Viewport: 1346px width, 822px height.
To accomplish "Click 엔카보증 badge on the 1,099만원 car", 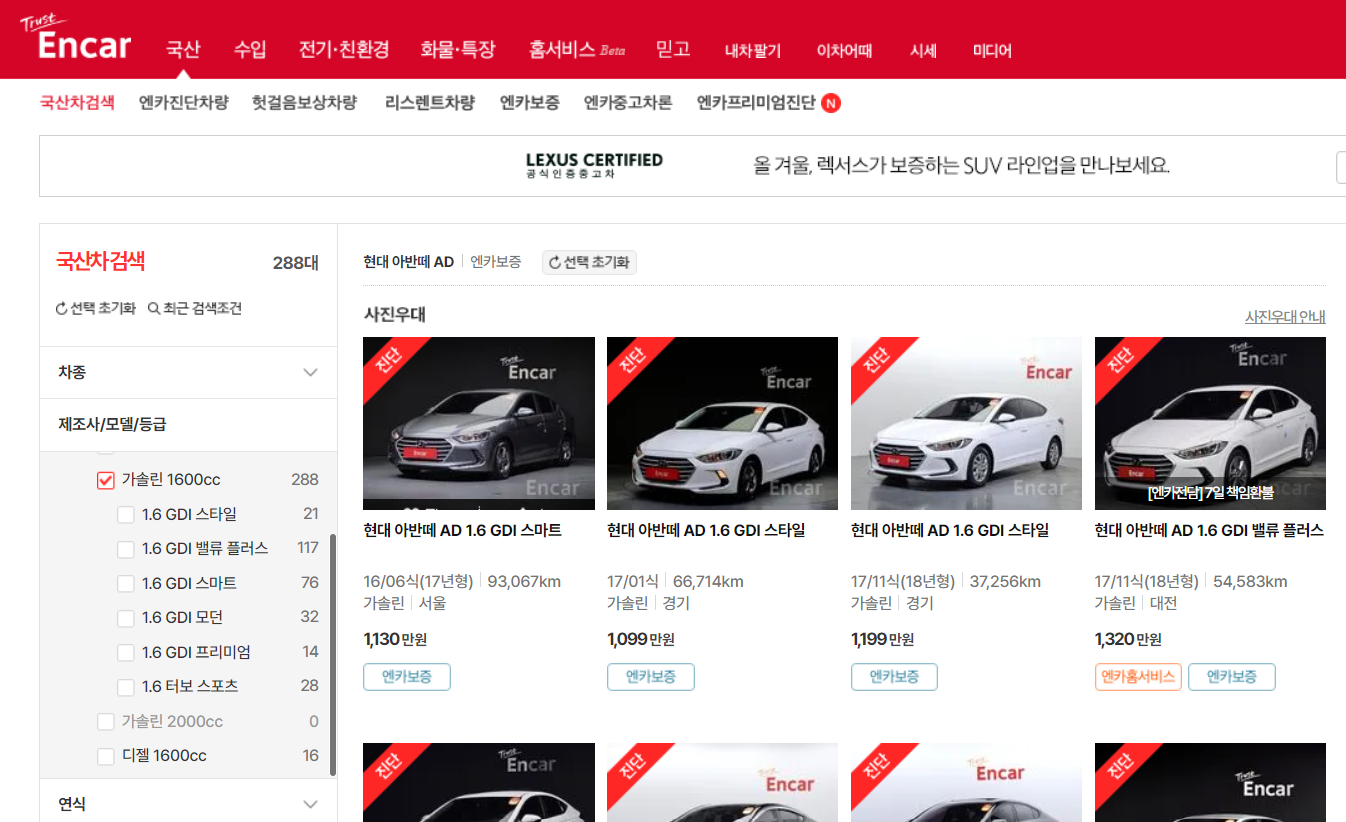I will (651, 677).
